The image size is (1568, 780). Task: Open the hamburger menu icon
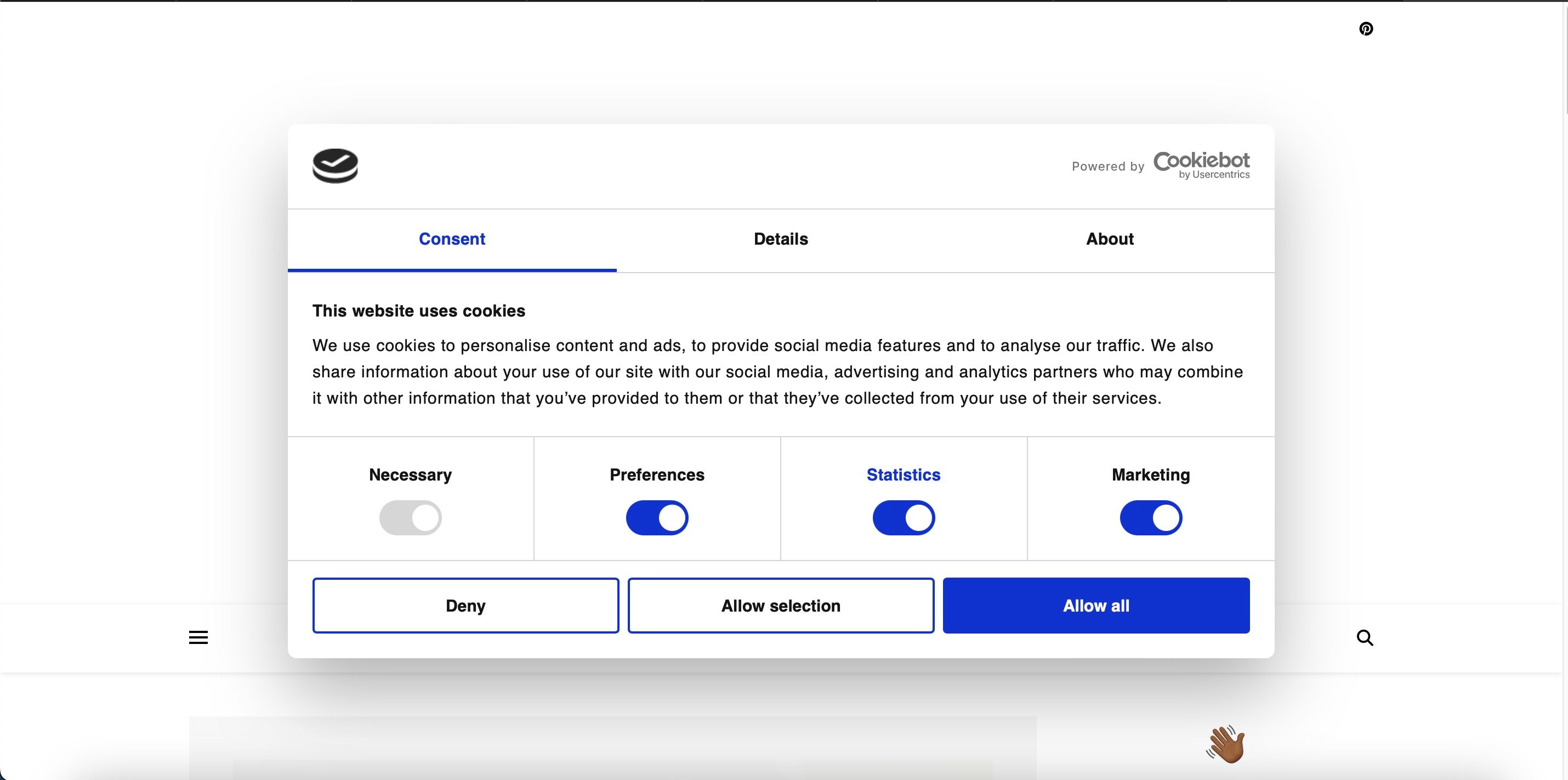198,637
